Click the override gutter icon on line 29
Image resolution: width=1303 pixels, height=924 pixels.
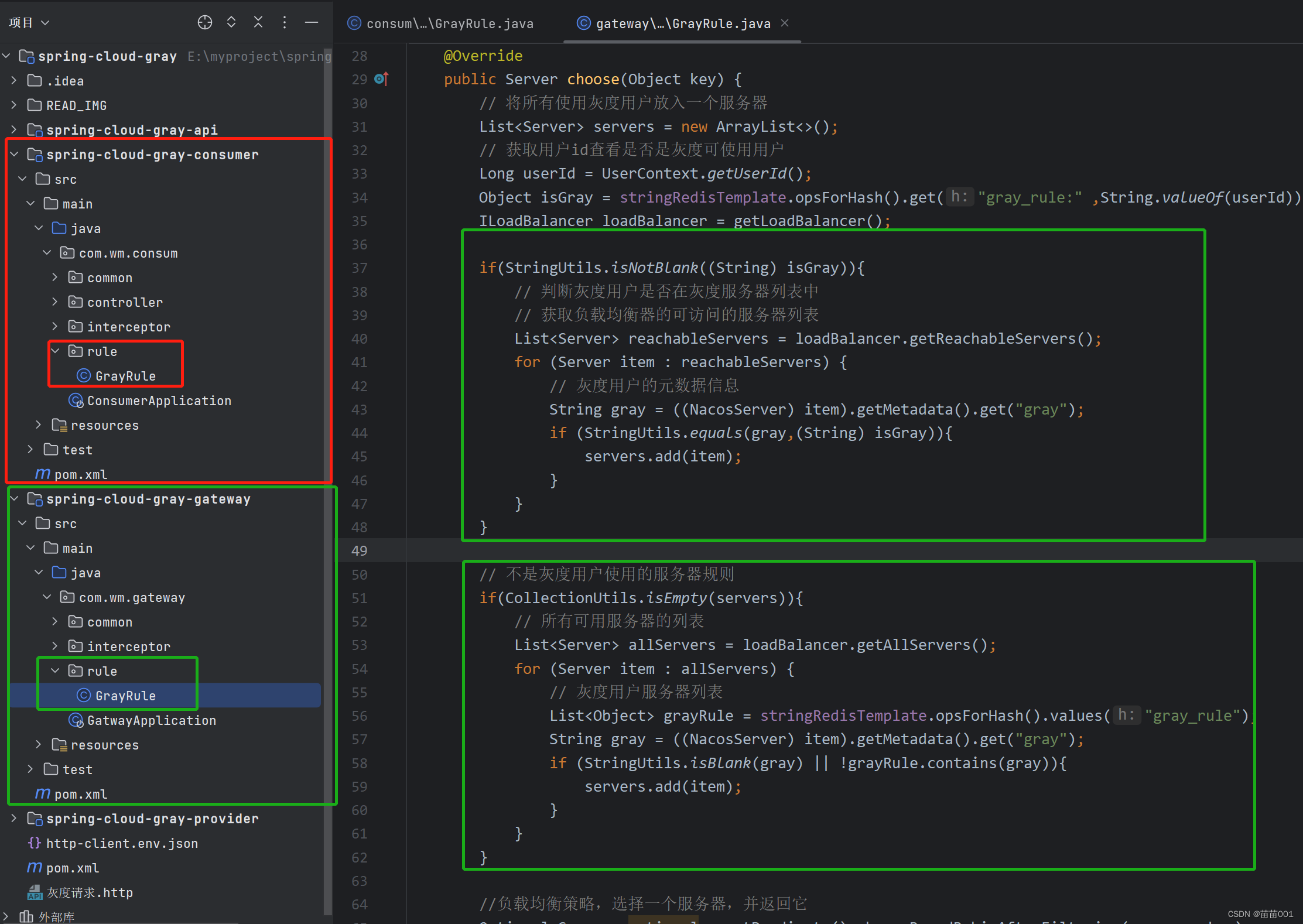click(381, 79)
